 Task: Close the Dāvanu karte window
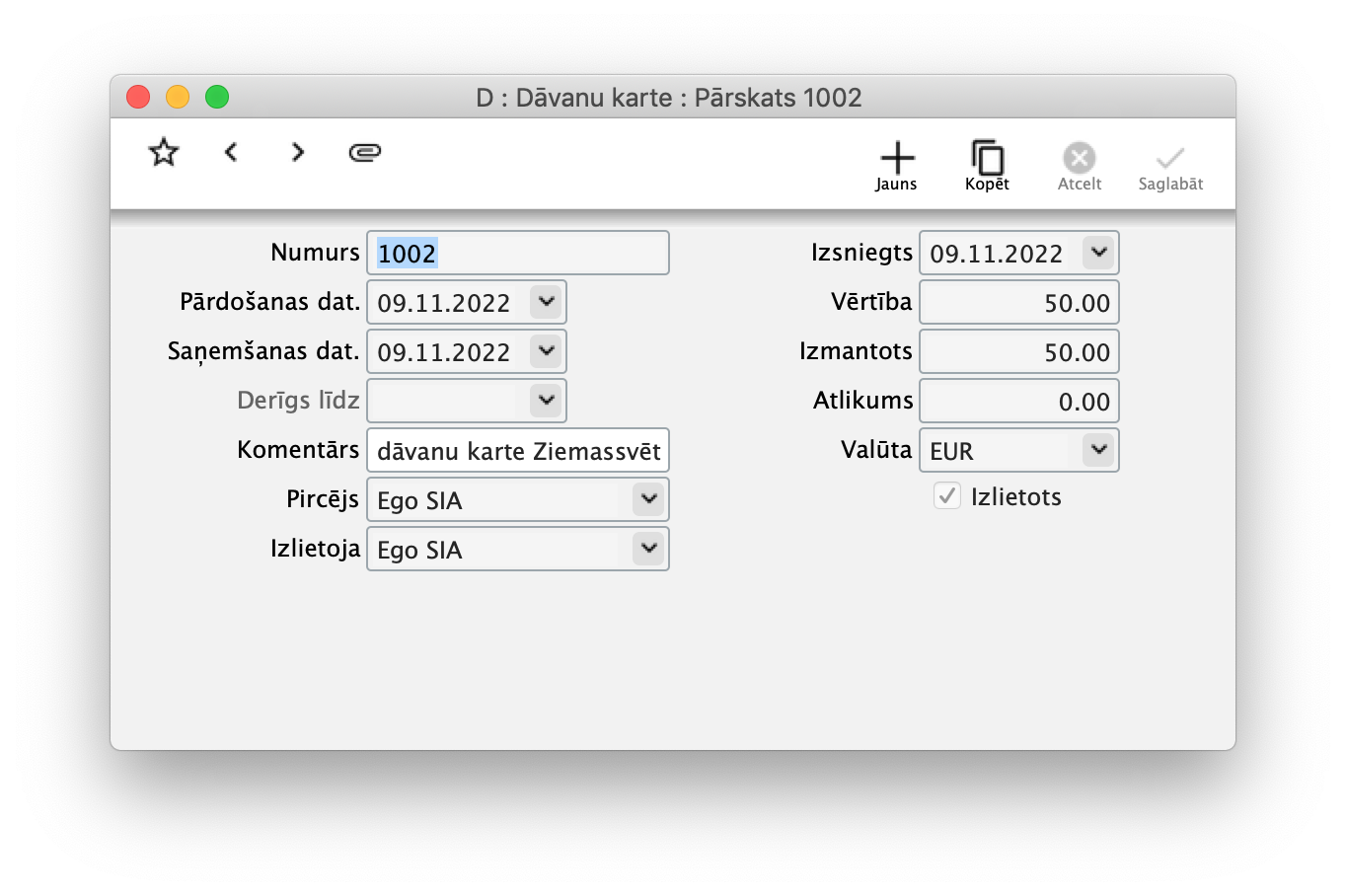(x=138, y=97)
